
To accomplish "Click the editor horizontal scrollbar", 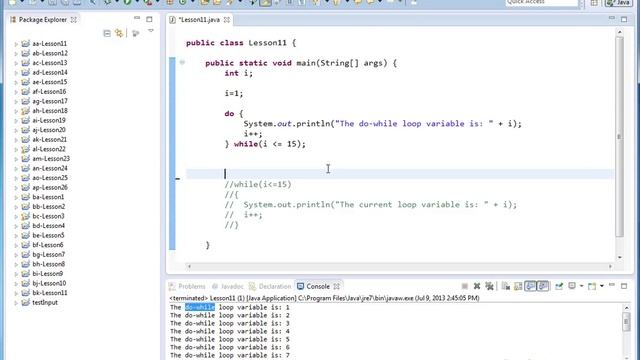I will pos(400,266).
